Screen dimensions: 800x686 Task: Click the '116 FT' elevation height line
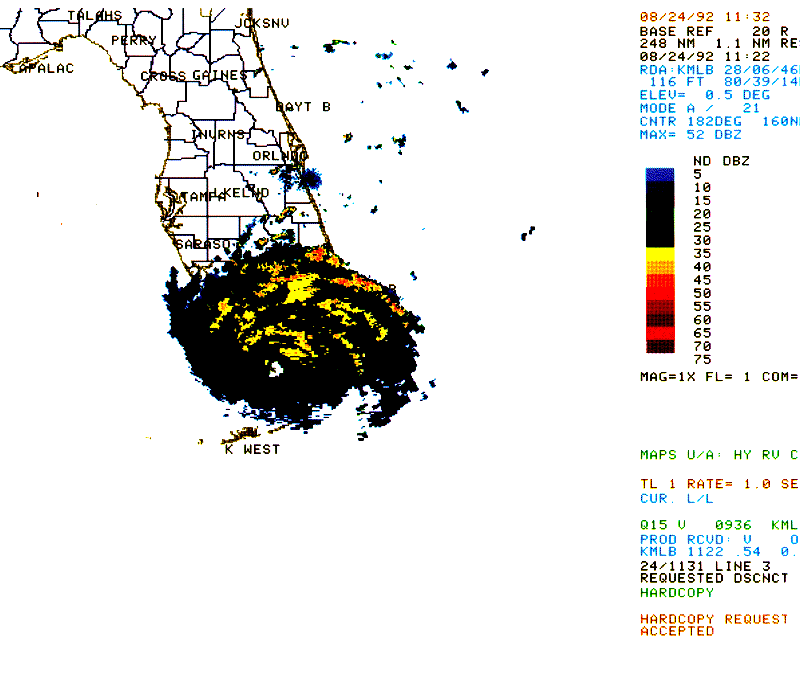(x=724, y=82)
